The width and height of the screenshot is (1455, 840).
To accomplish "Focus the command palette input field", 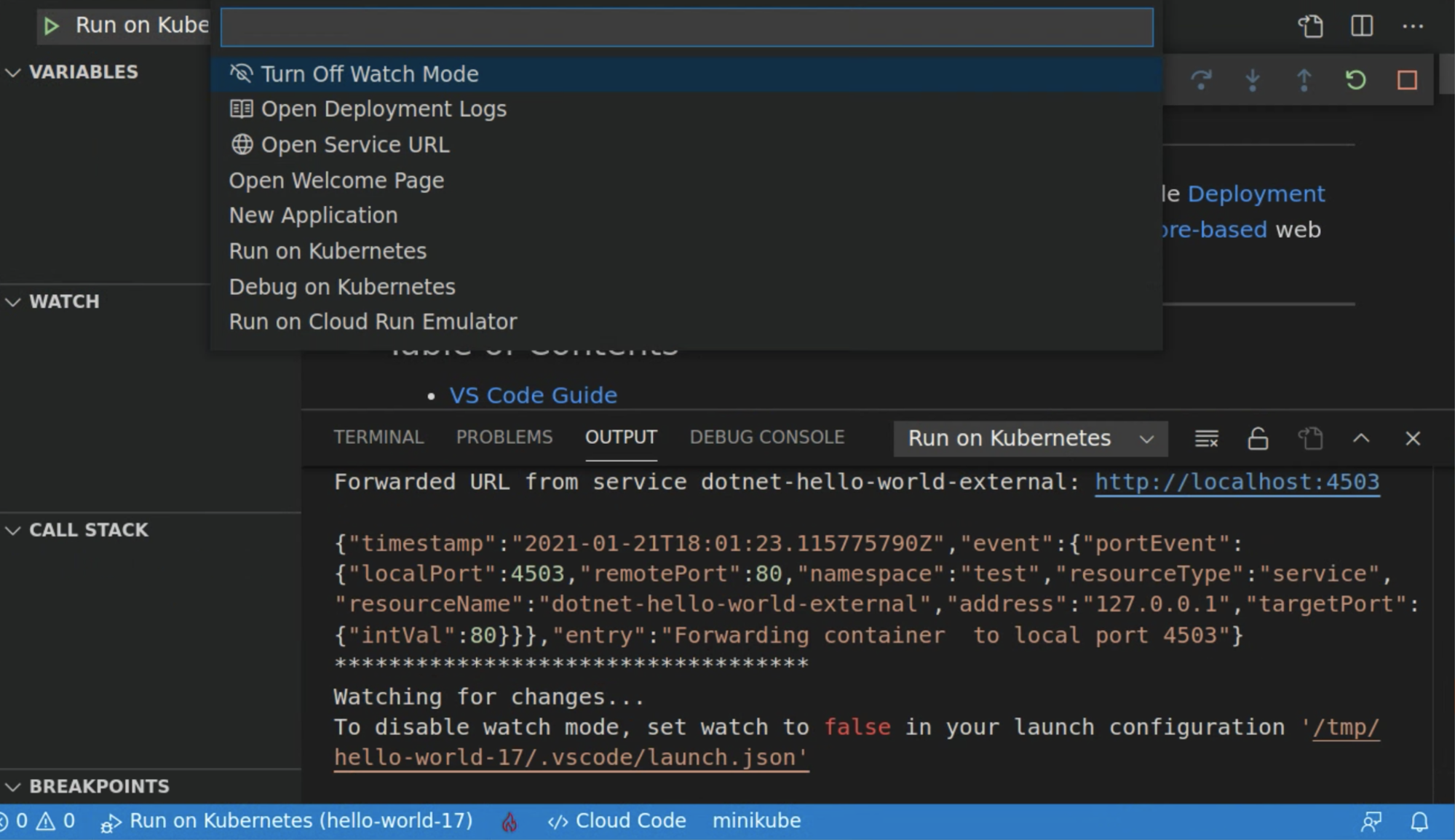I will (687, 27).
